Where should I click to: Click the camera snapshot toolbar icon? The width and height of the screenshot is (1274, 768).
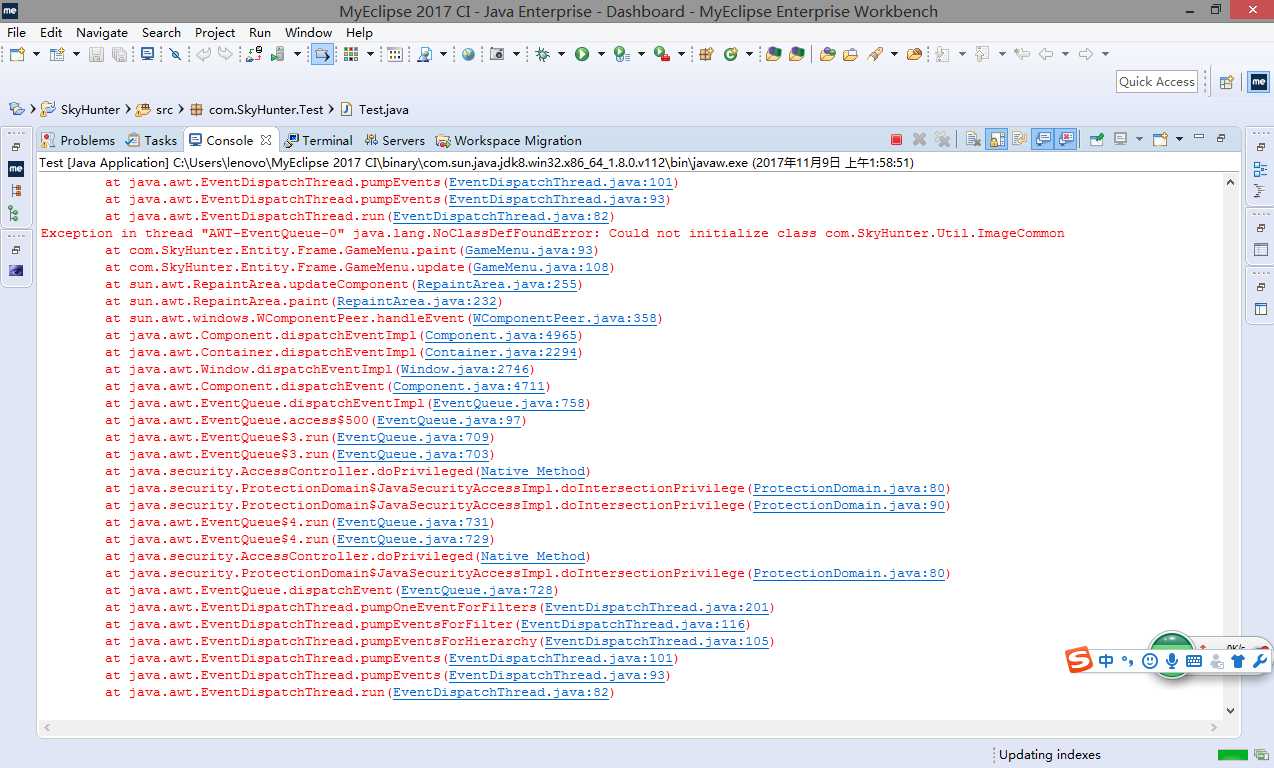(x=497, y=54)
